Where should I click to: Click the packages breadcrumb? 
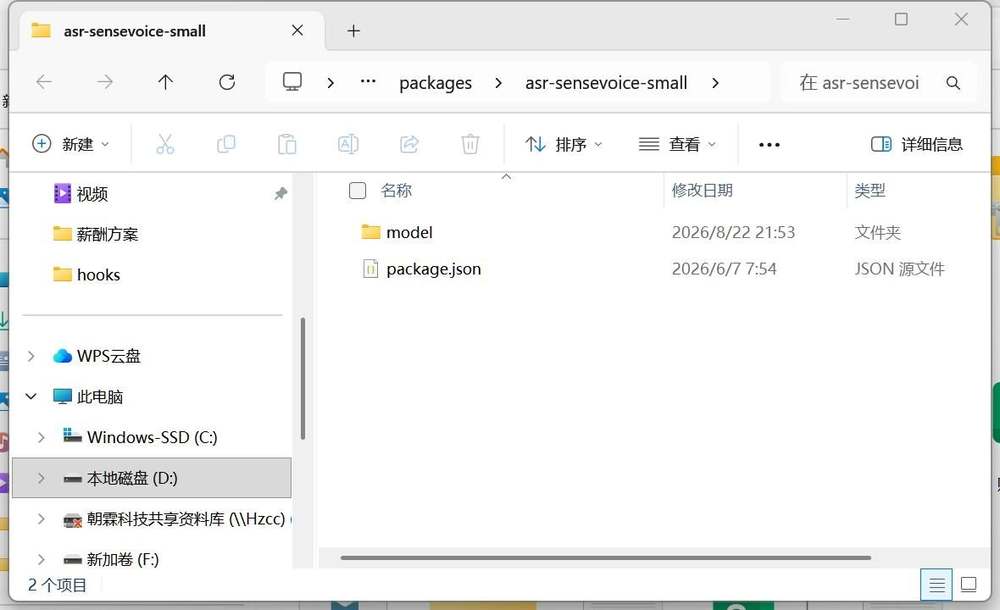[436, 83]
